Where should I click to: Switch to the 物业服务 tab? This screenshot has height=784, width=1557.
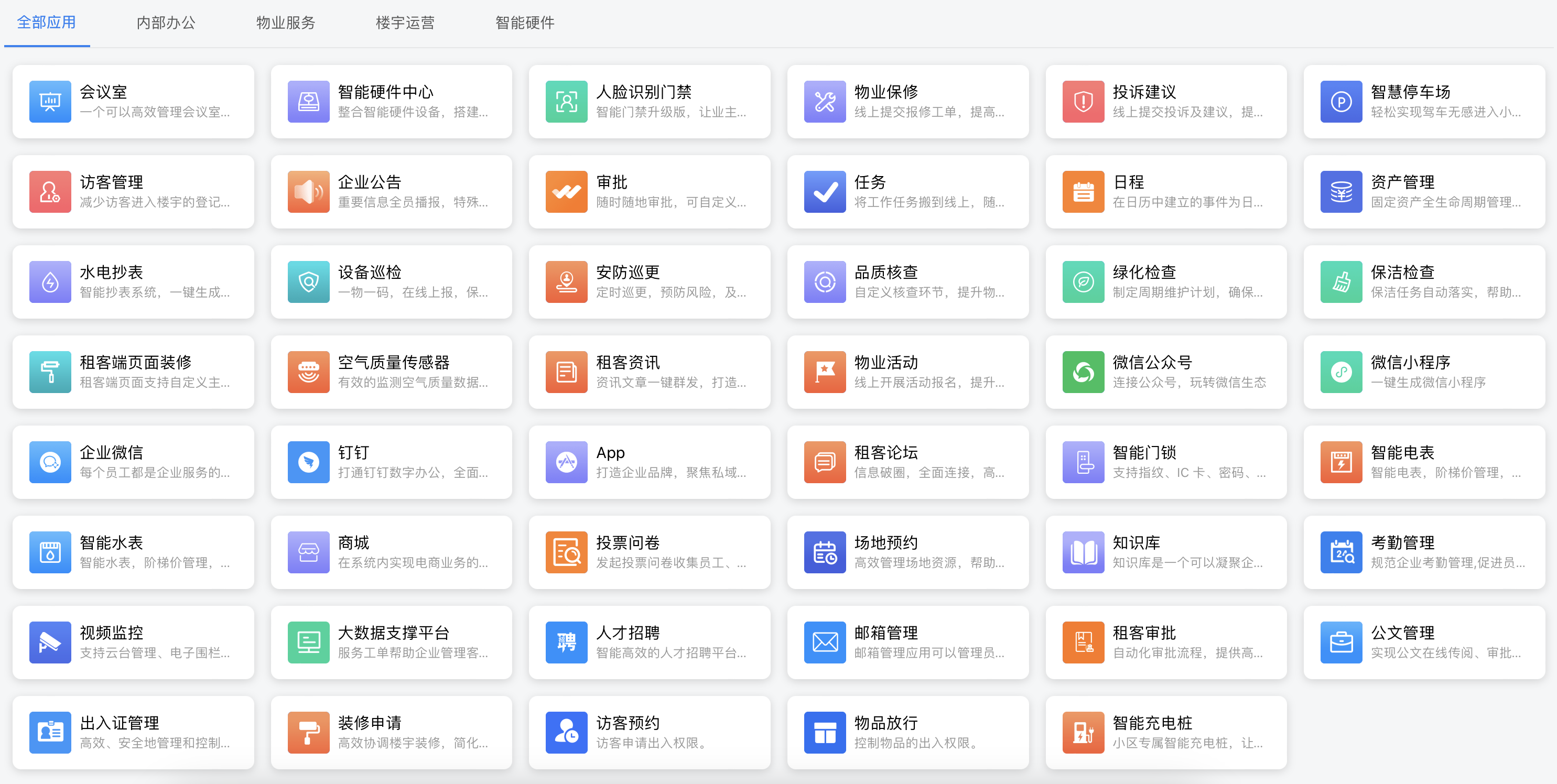285,23
